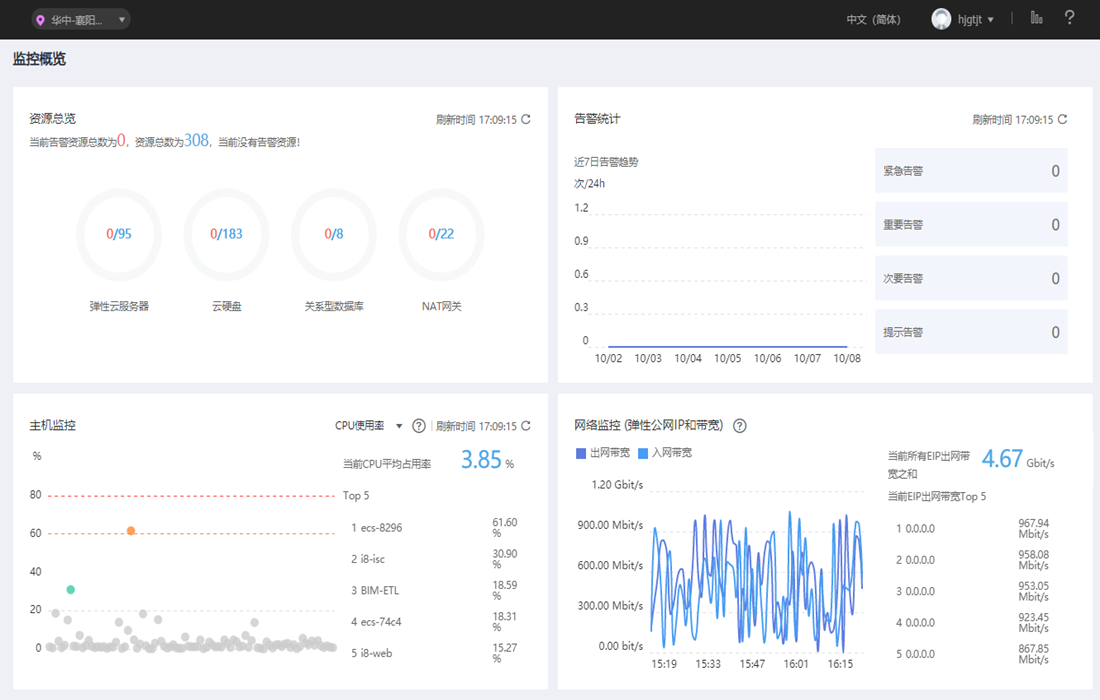Open help tooltip next to CPU使用率
The image size is (1100, 700).
click(419, 426)
